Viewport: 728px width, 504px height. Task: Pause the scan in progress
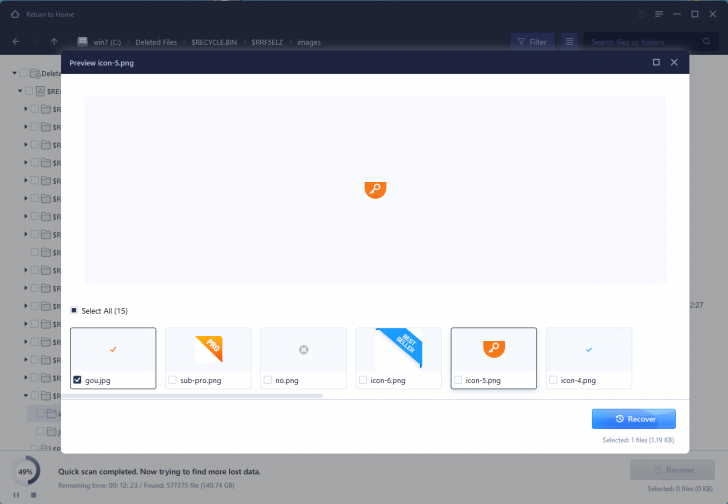(x=16, y=495)
